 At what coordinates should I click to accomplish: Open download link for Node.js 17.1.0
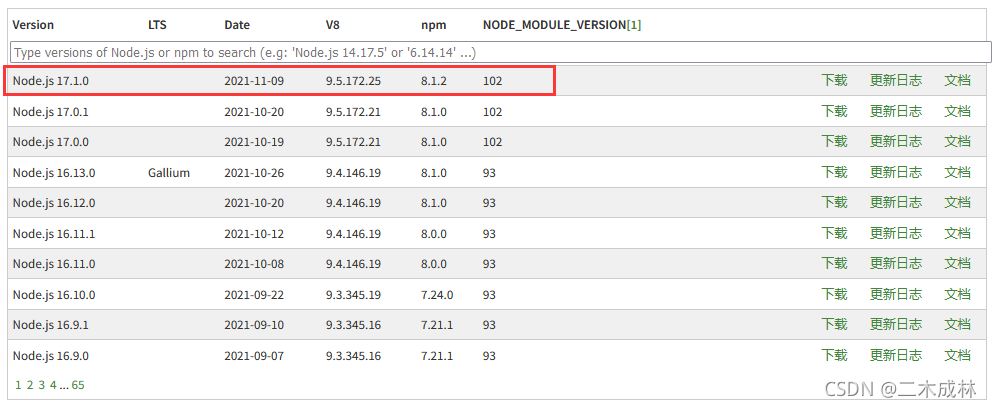834,80
